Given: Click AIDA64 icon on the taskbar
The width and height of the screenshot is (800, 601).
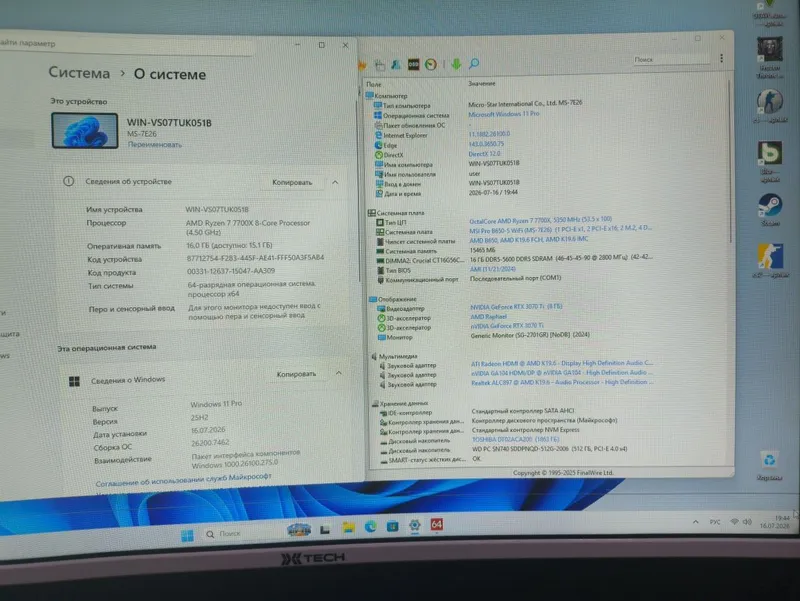Looking at the screenshot, I should tap(437, 524).
